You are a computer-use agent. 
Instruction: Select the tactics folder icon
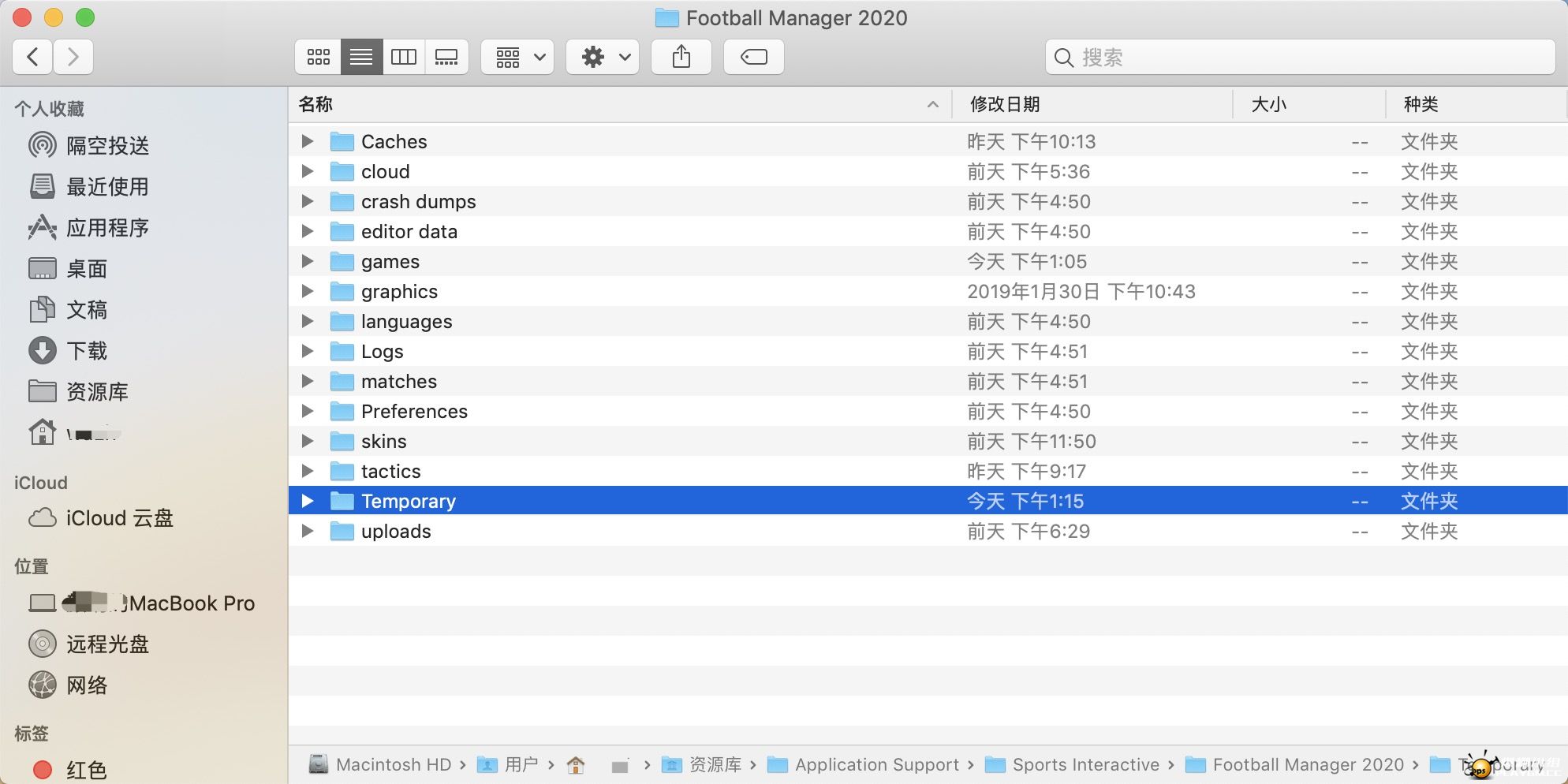click(x=342, y=471)
